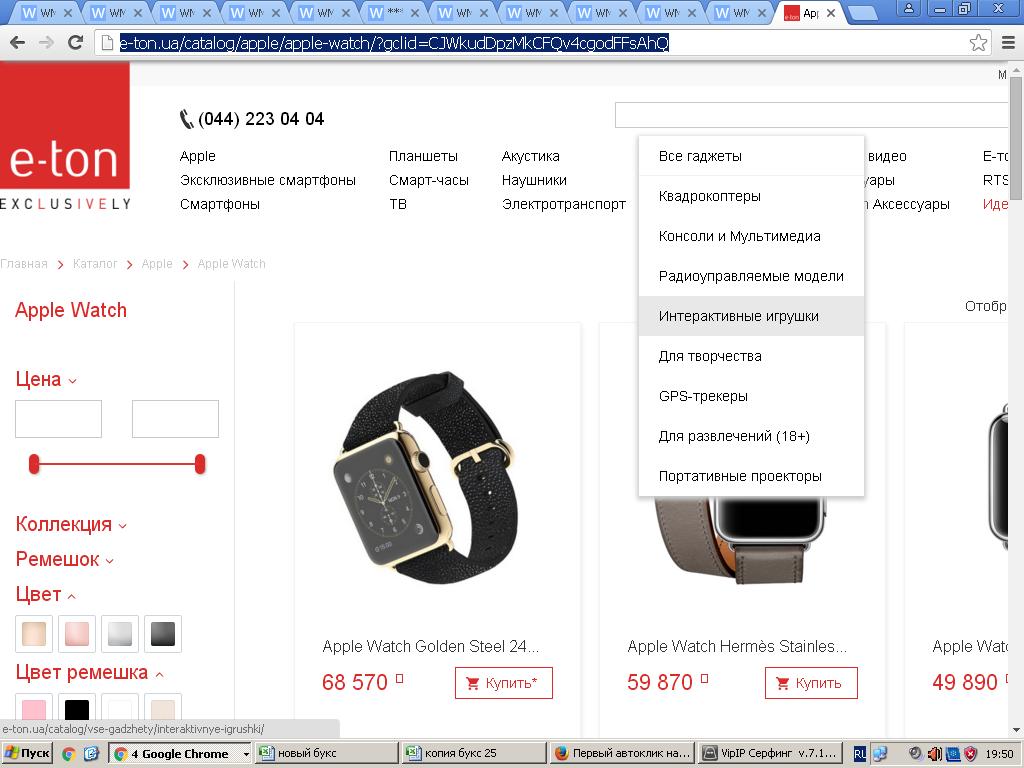Open the 'VipIP Серфинг' taskbar window
The height and width of the screenshot is (768, 1024).
click(x=770, y=753)
